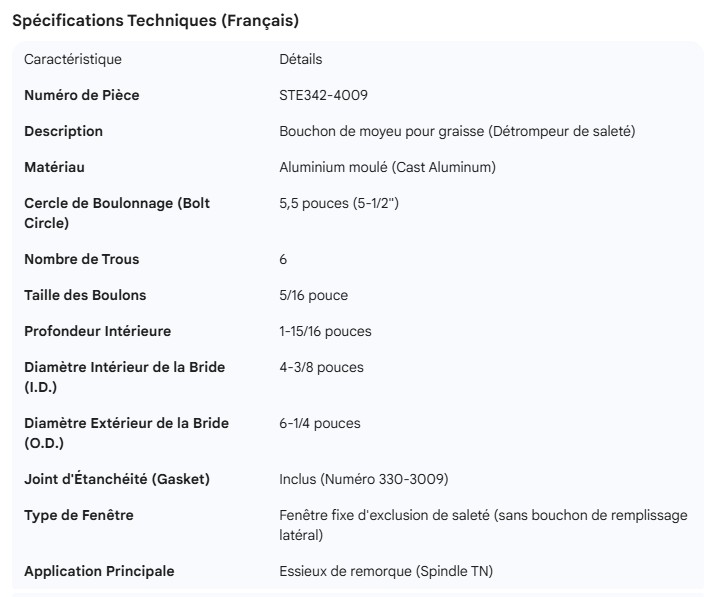
Task: Click the Profondeur Intérieure label
Action: pos(97,331)
